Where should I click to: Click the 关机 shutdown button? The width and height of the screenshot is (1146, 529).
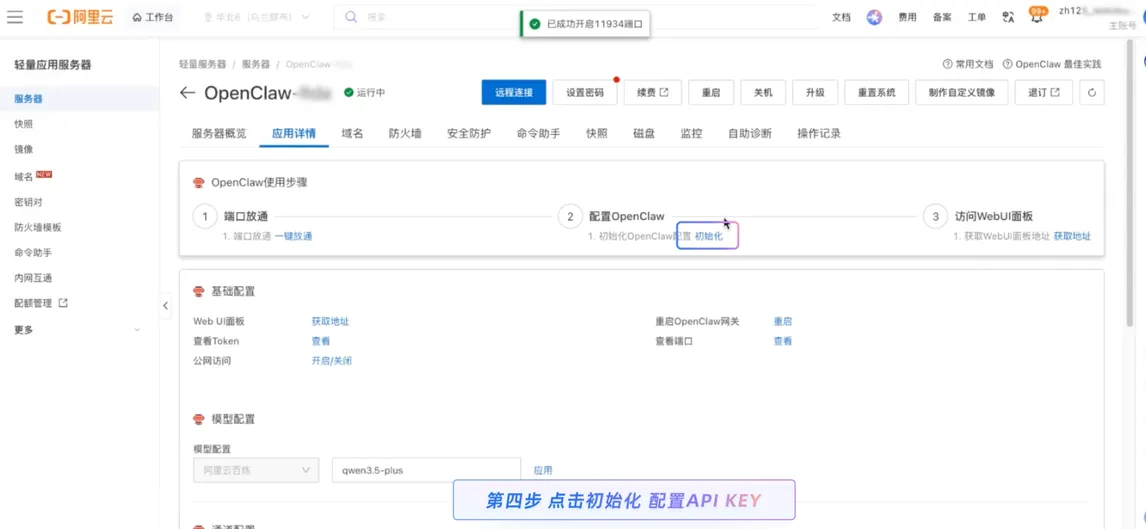[x=763, y=93]
